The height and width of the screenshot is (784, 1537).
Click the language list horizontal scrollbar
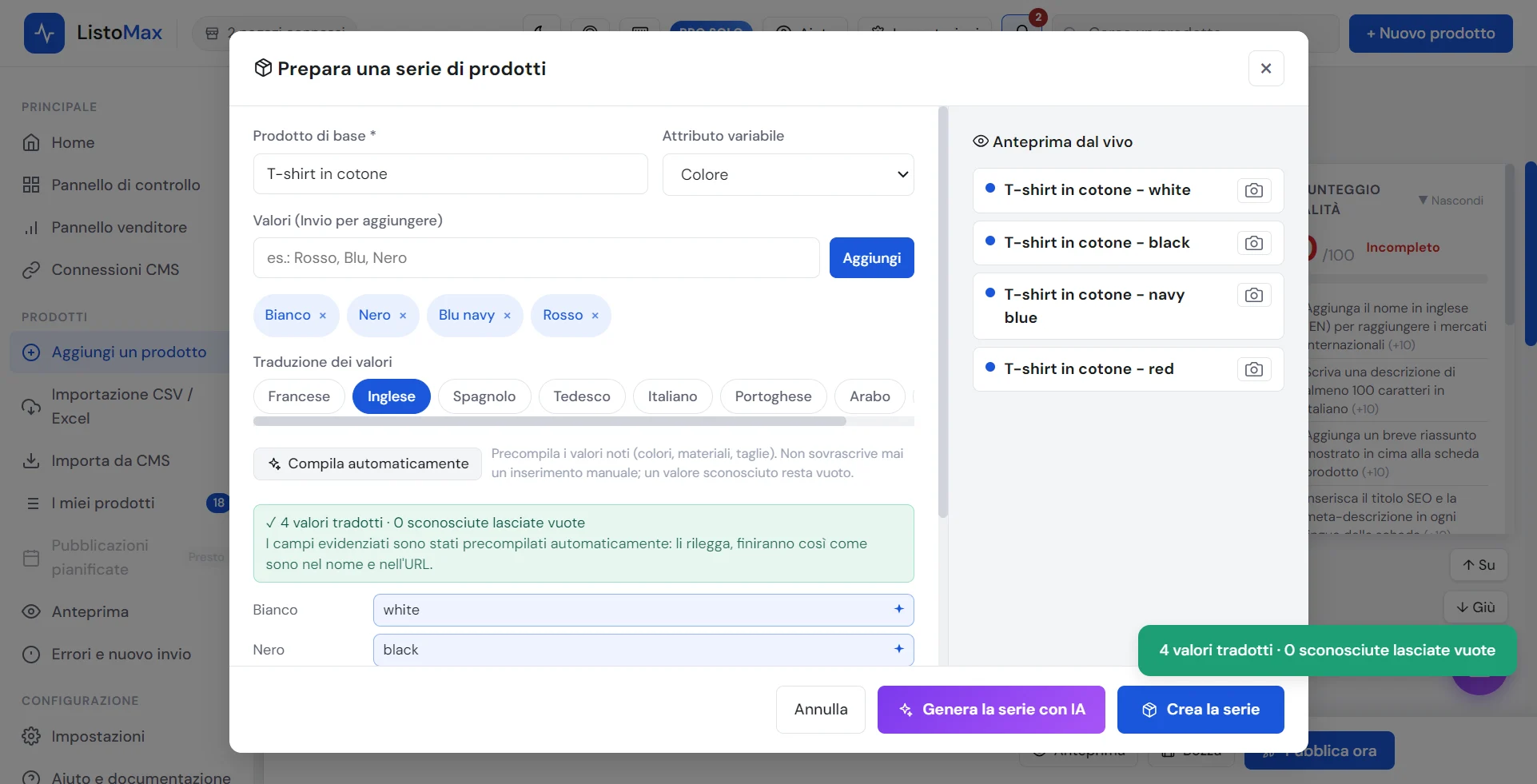[x=549, y=421]
